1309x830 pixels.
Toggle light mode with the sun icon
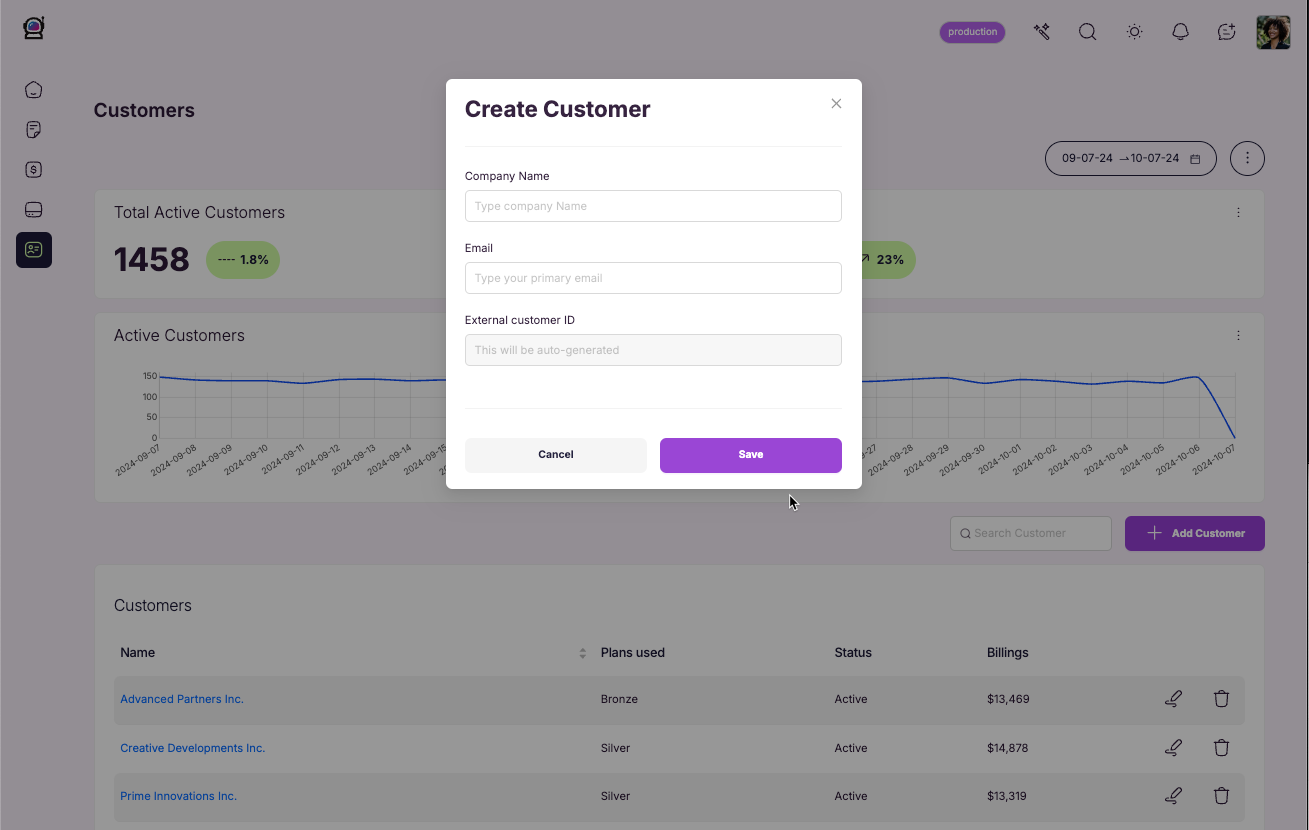pos(1134,31)
